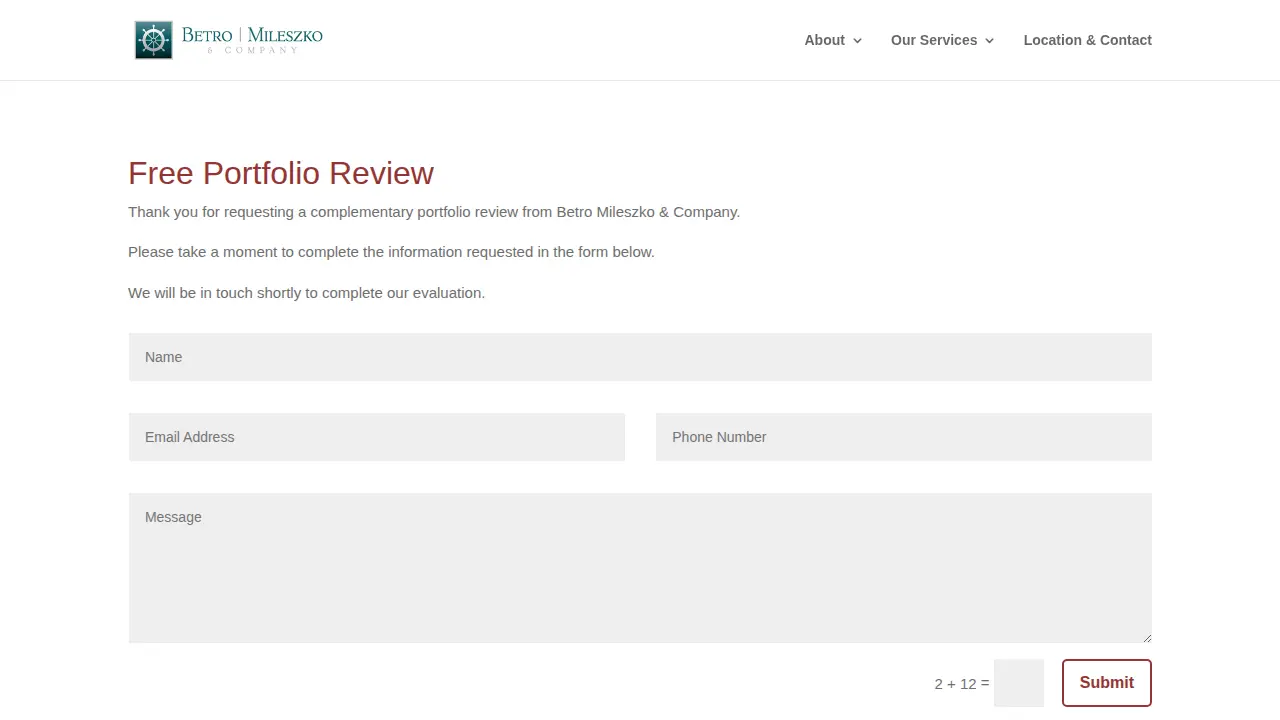This screenshot has height=720, width=1280.
Task: Click the '2 + 12 =' captcha question text
Action: (962, 684)
